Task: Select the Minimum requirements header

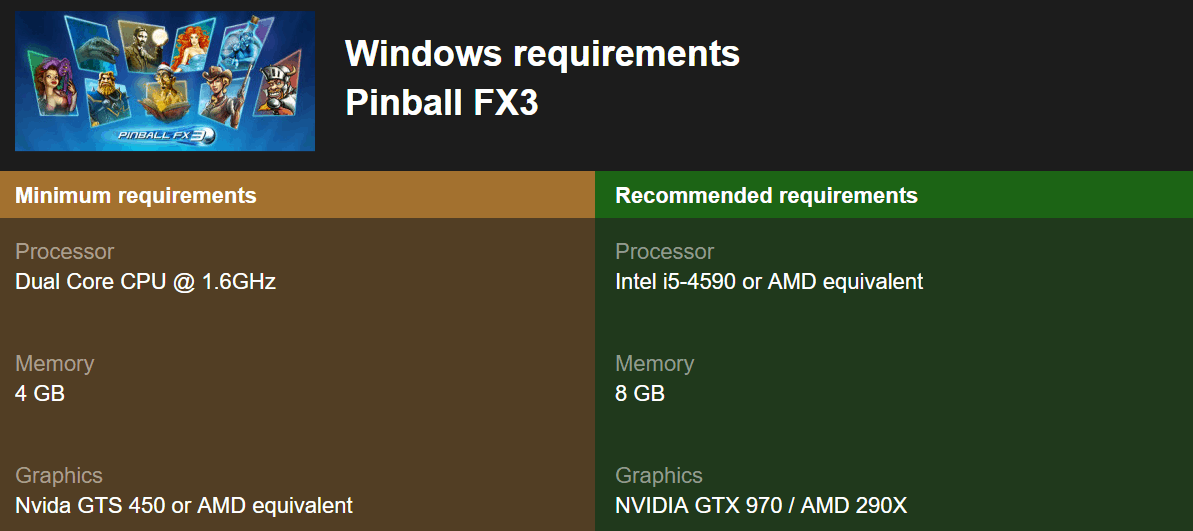Action: 136,195
